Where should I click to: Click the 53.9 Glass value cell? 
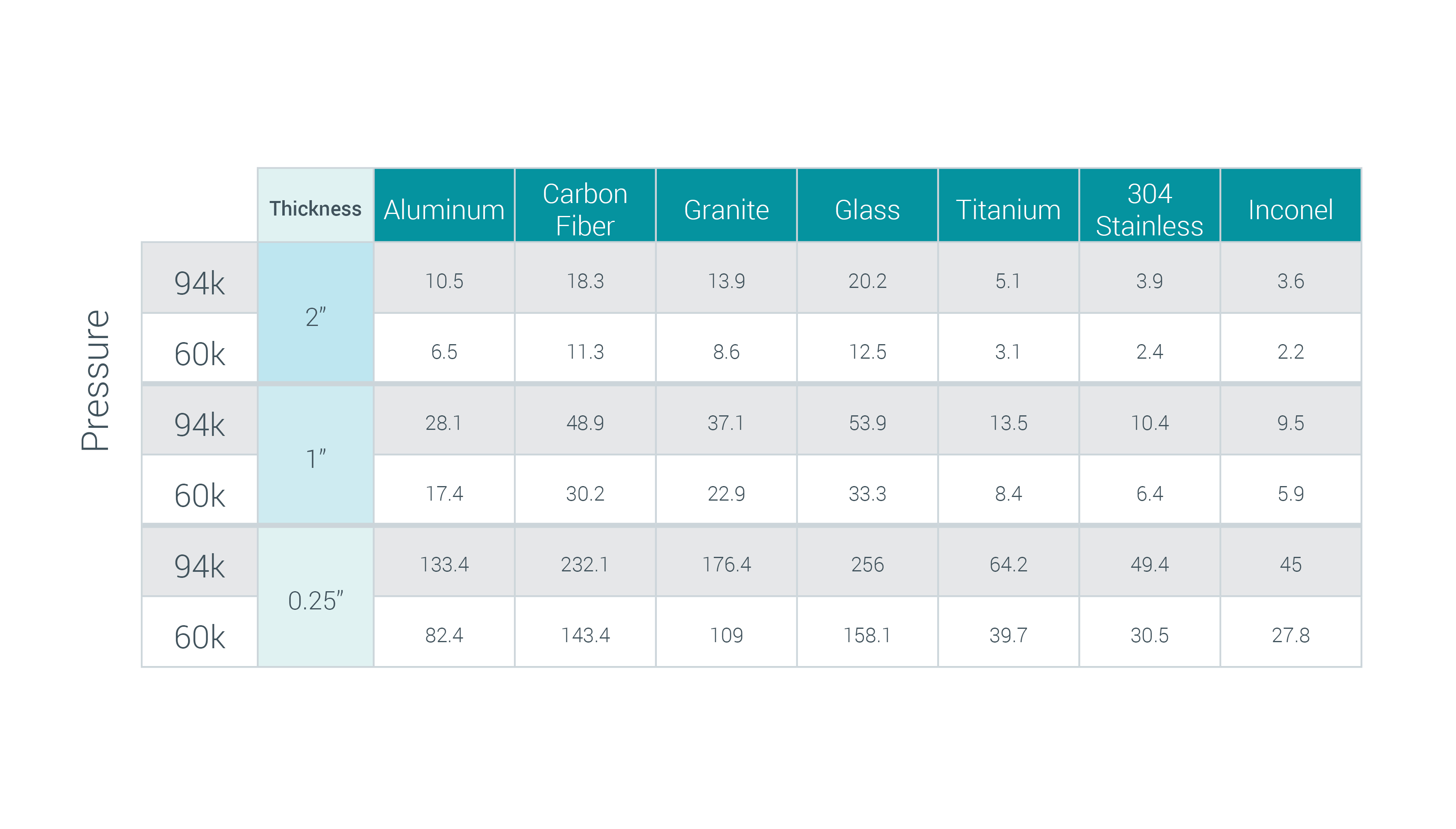click(x=867, y=423)
